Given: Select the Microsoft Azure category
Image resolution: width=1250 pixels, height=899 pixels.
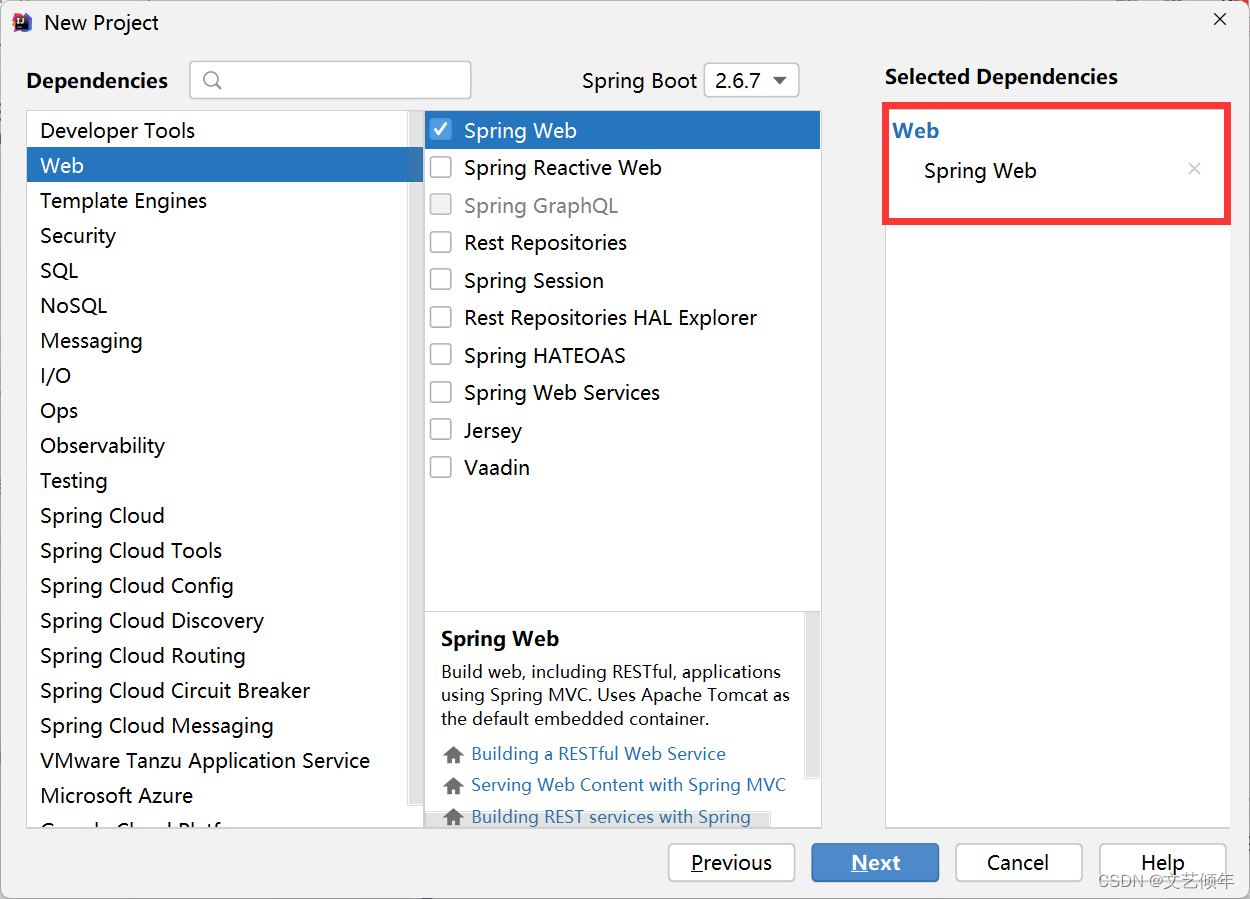Looking at the screenshot, I should 218,795.
